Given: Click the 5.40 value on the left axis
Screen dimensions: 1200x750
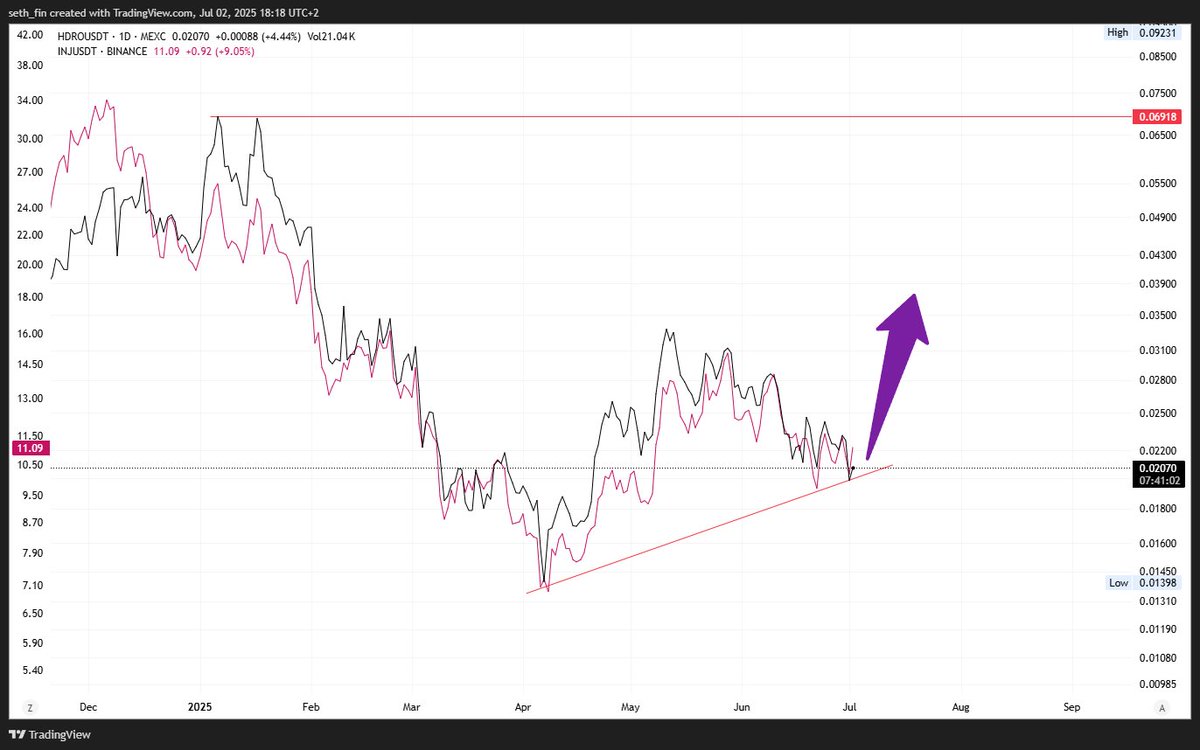Looking at the screenshot, I should point(31,670).
